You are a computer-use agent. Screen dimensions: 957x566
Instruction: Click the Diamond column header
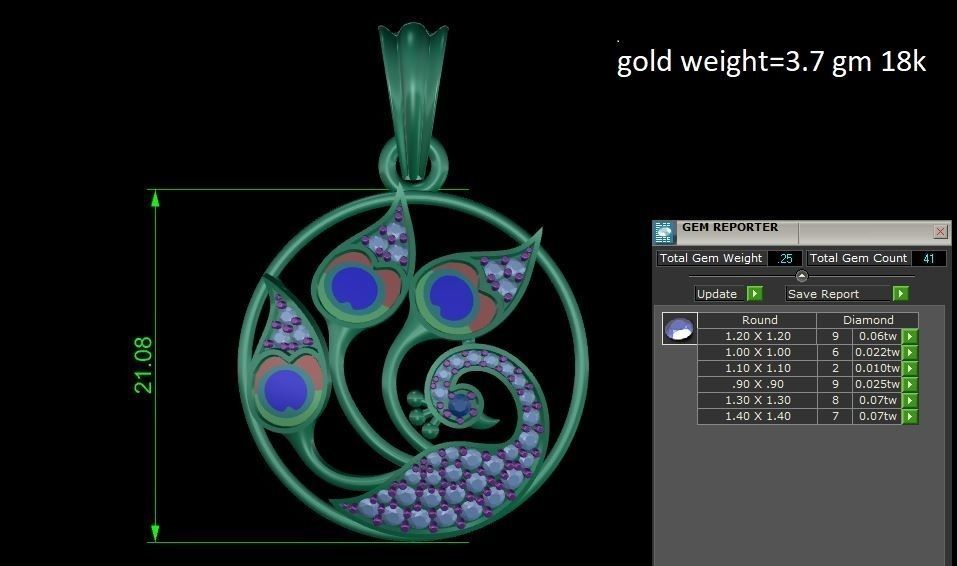tap(868, 320)
